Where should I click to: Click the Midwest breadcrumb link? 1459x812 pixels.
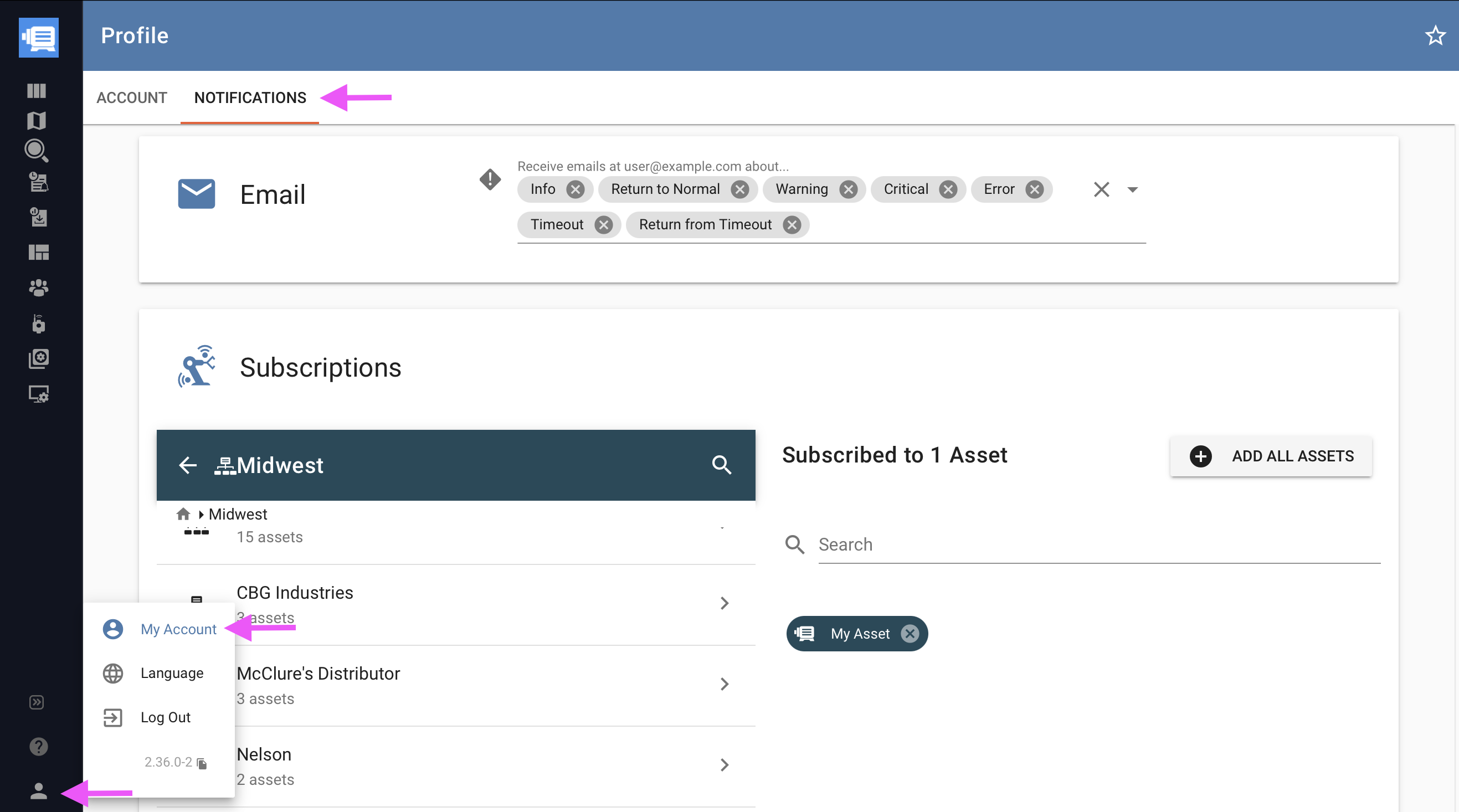click(x=238, y=514)
